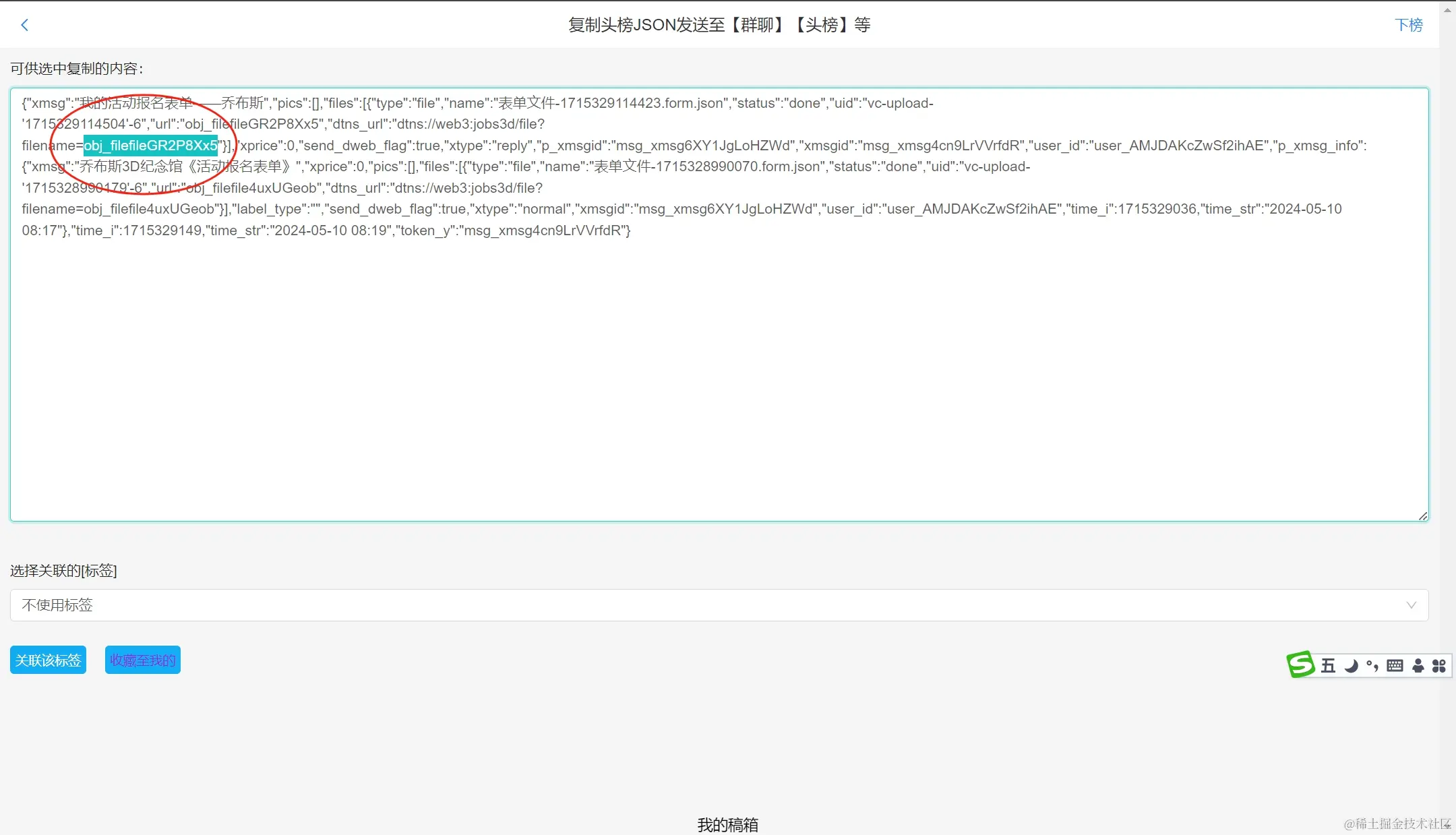Click the 我的稿箱 tab at bottom
Image resolution: width=1456 pixels, height=835 pixels.
pyautogui.click(x=727, y=824)
